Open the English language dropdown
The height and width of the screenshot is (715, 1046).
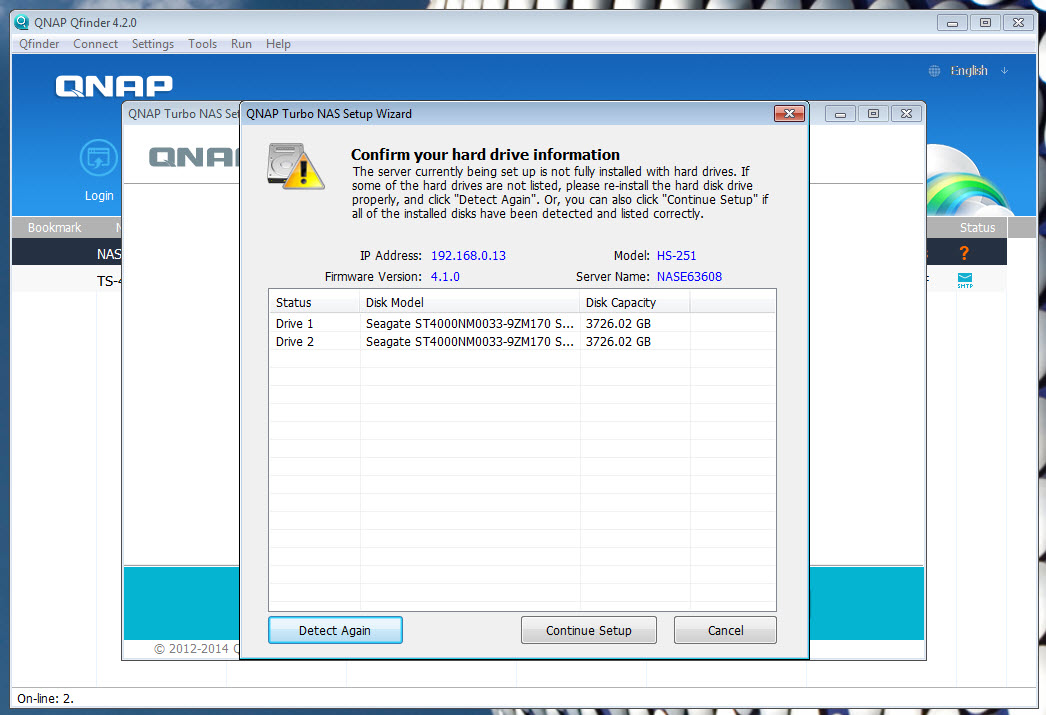(x=979, y=71)
